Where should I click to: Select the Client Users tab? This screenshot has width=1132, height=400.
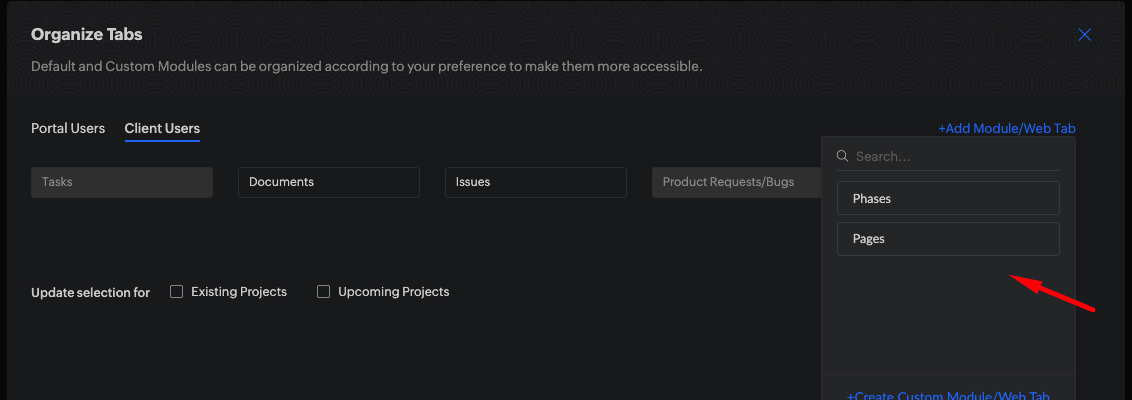point(162,129)
